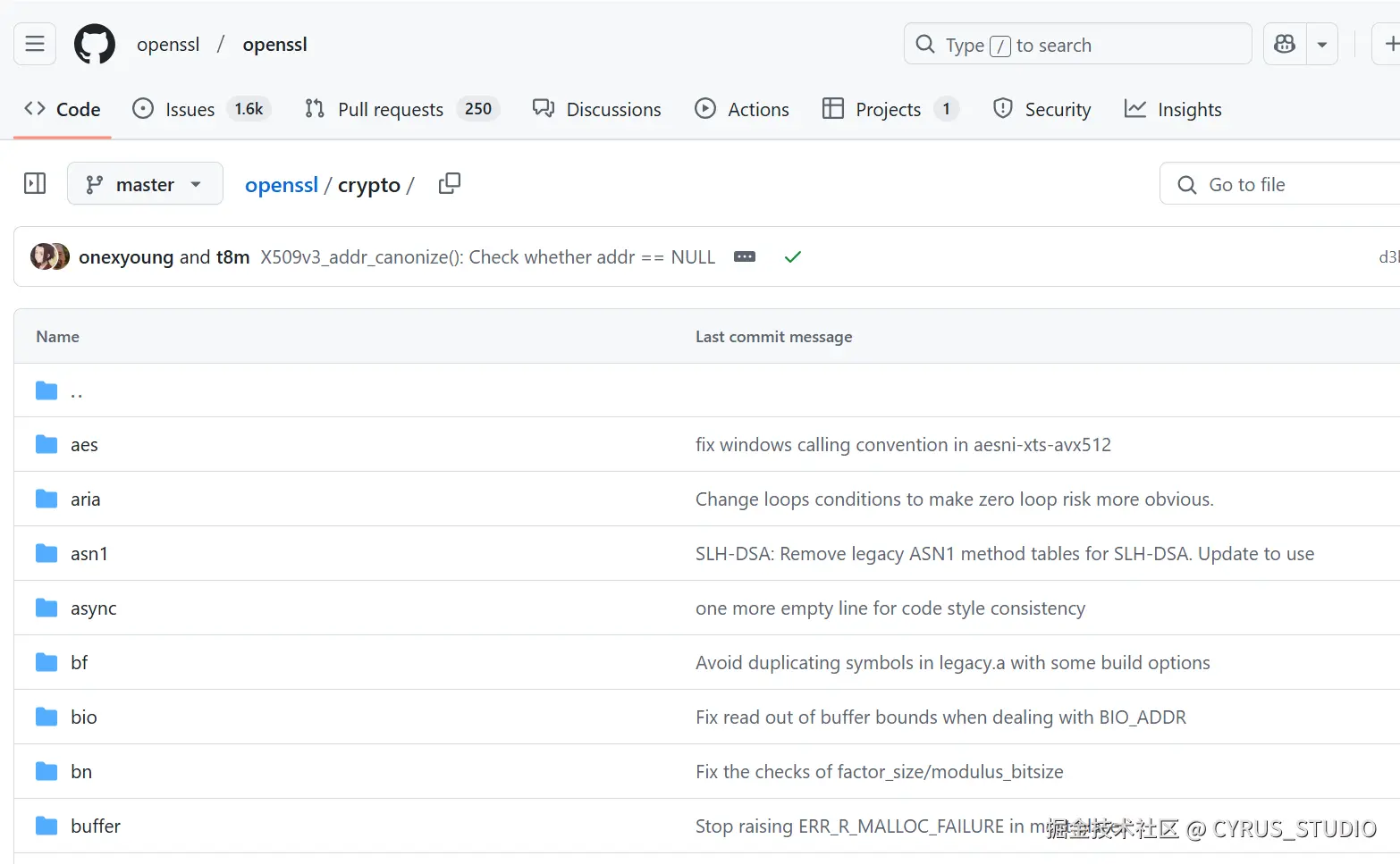Open the openssl repository name link
The width and height of the screenshot is (1400, 864).
click(x=274, y=45)
